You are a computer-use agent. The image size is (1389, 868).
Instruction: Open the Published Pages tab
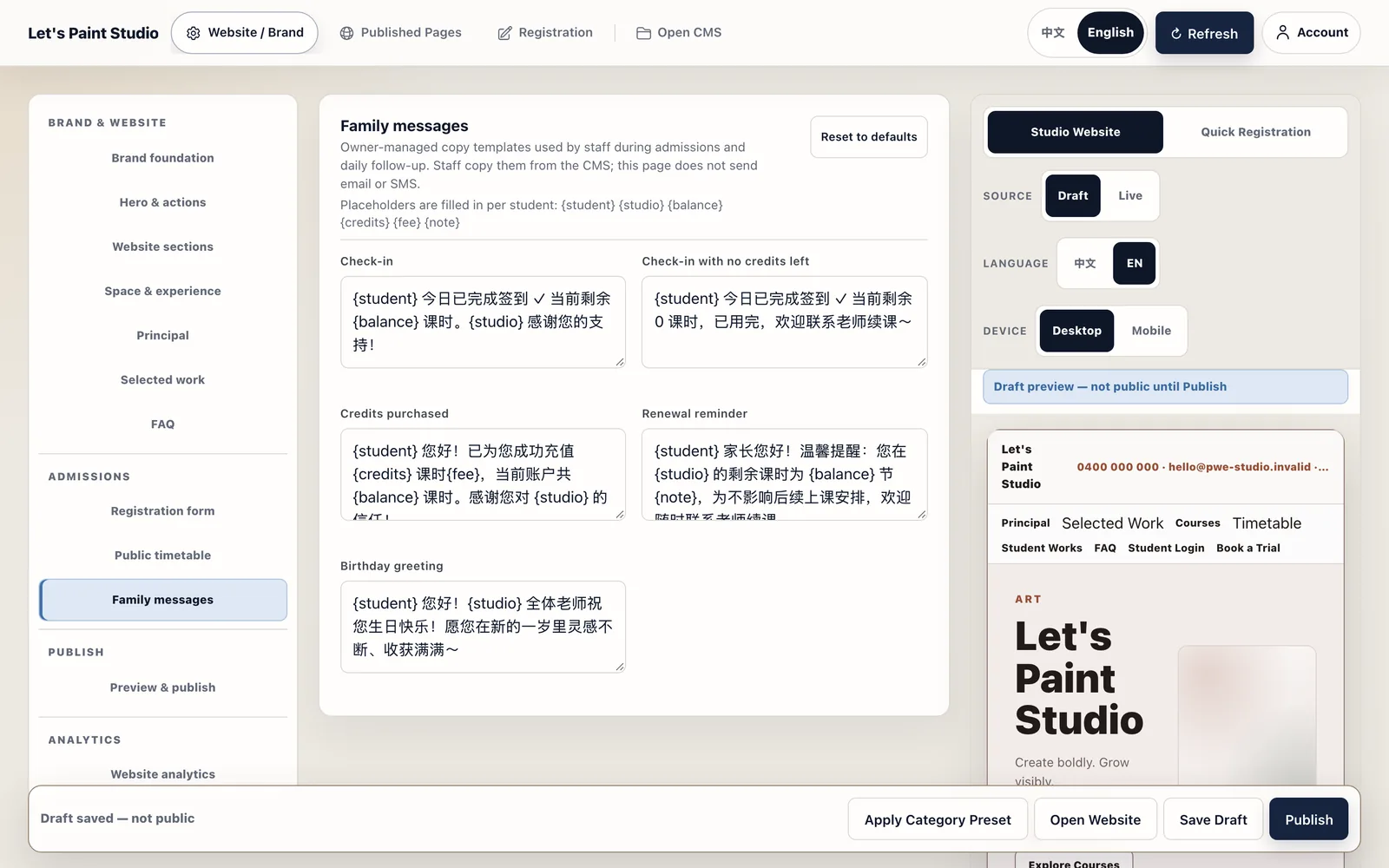[x=401, y=33]
